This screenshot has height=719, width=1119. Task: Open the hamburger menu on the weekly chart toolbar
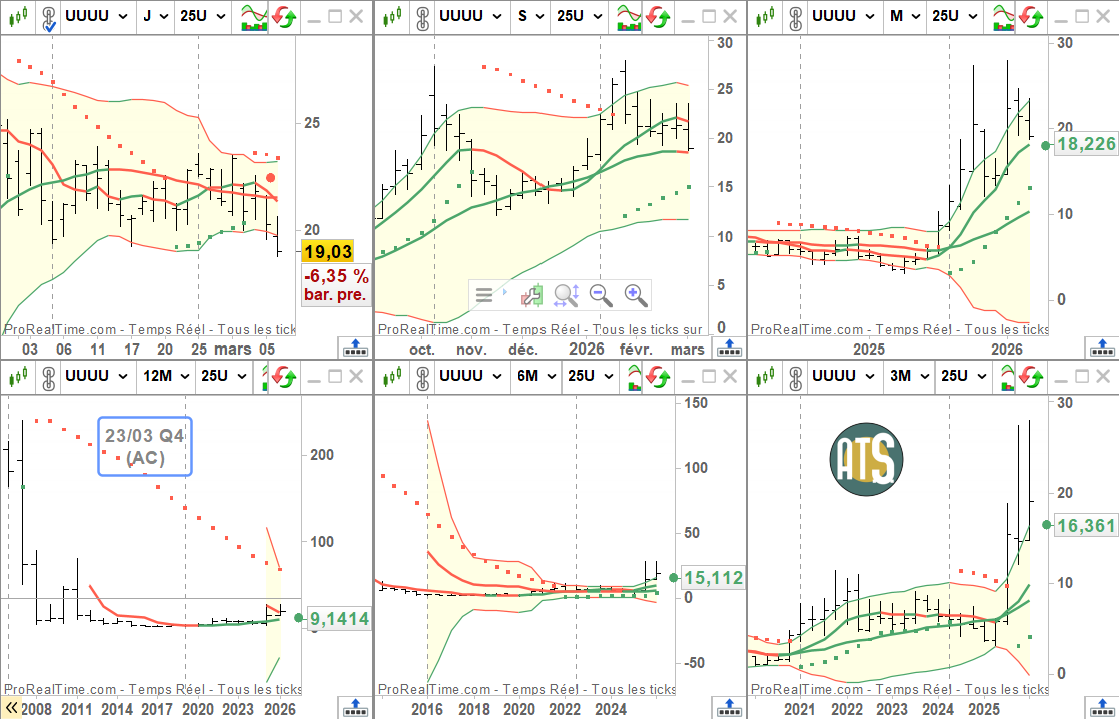coord(484,295)
